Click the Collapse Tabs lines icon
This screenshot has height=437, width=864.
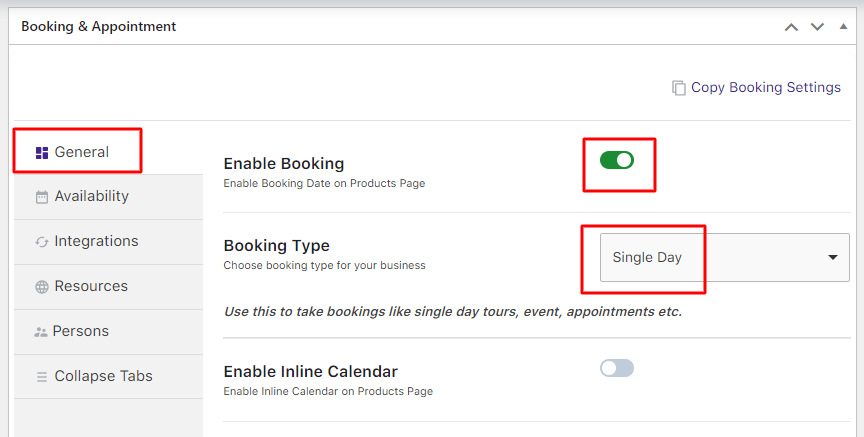coord(42,377)
